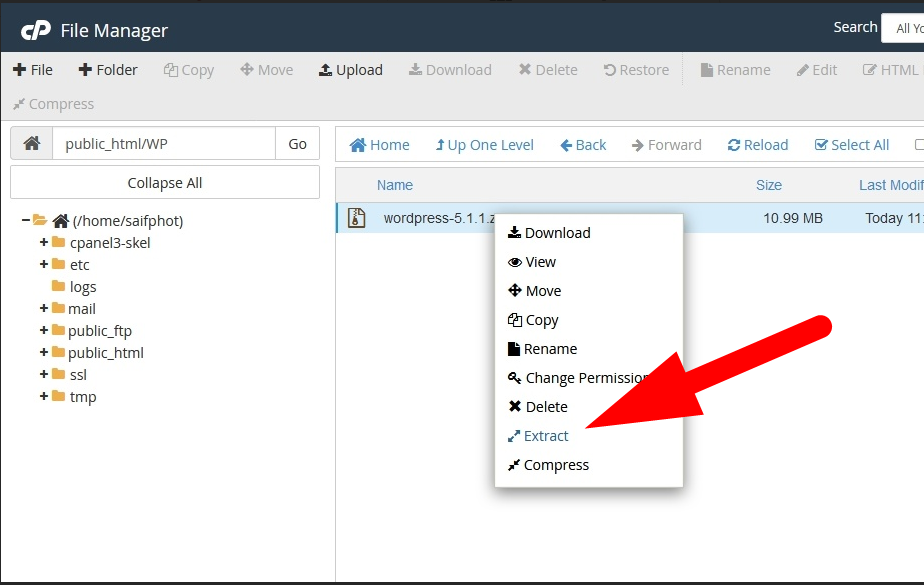Create a new folder with +Folder
The height and width of the screenshot is (585, 924).
[108, 70]
